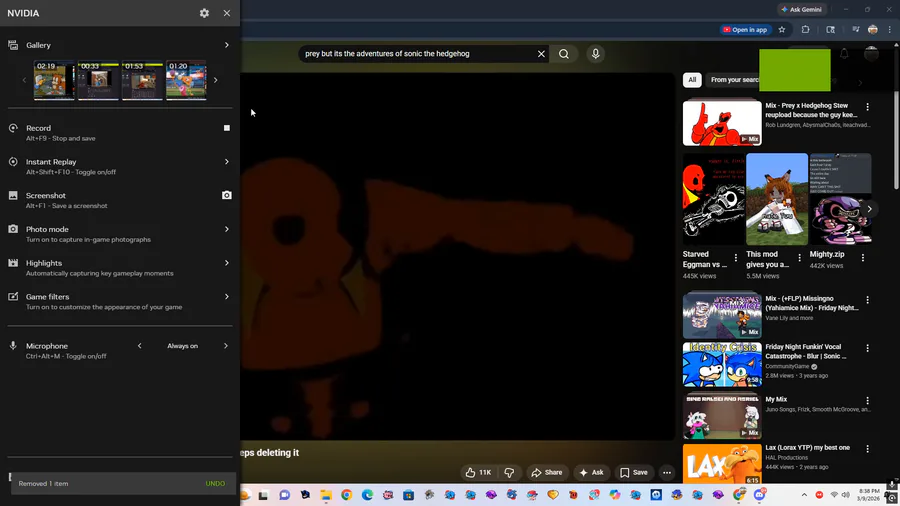
Task: Open the browser extensions puzzle icon
Action: [x=805, y=30]
